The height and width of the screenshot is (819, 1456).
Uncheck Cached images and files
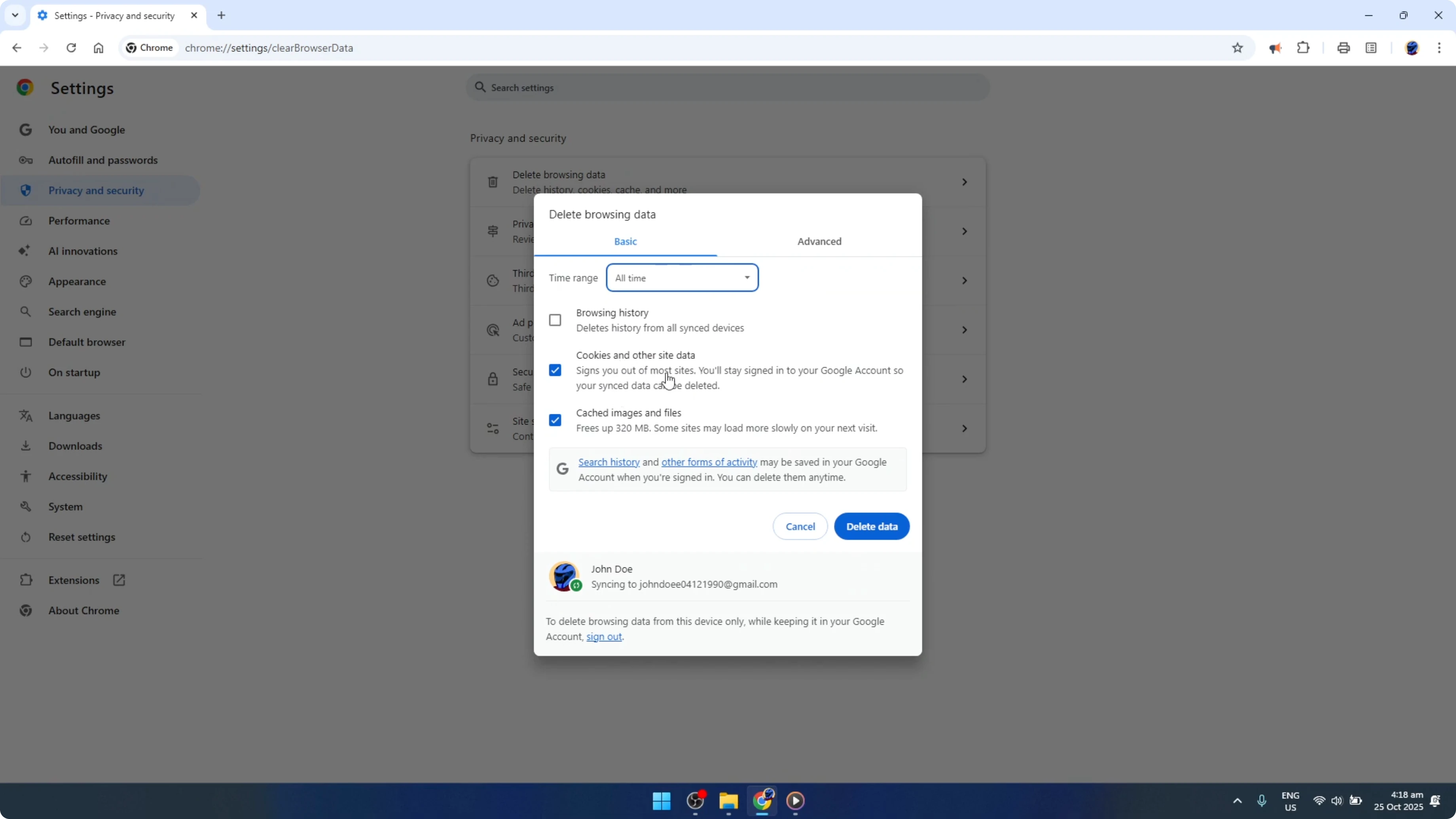tap(555, 420)
